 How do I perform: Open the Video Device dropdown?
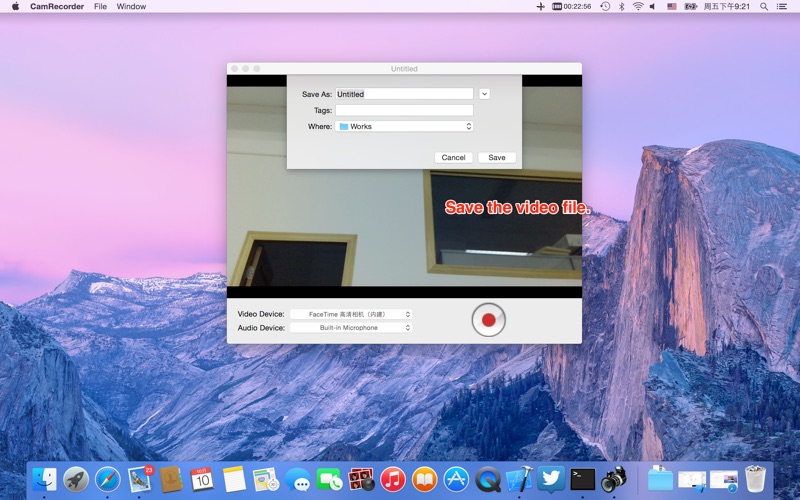[x=351, y=314]
